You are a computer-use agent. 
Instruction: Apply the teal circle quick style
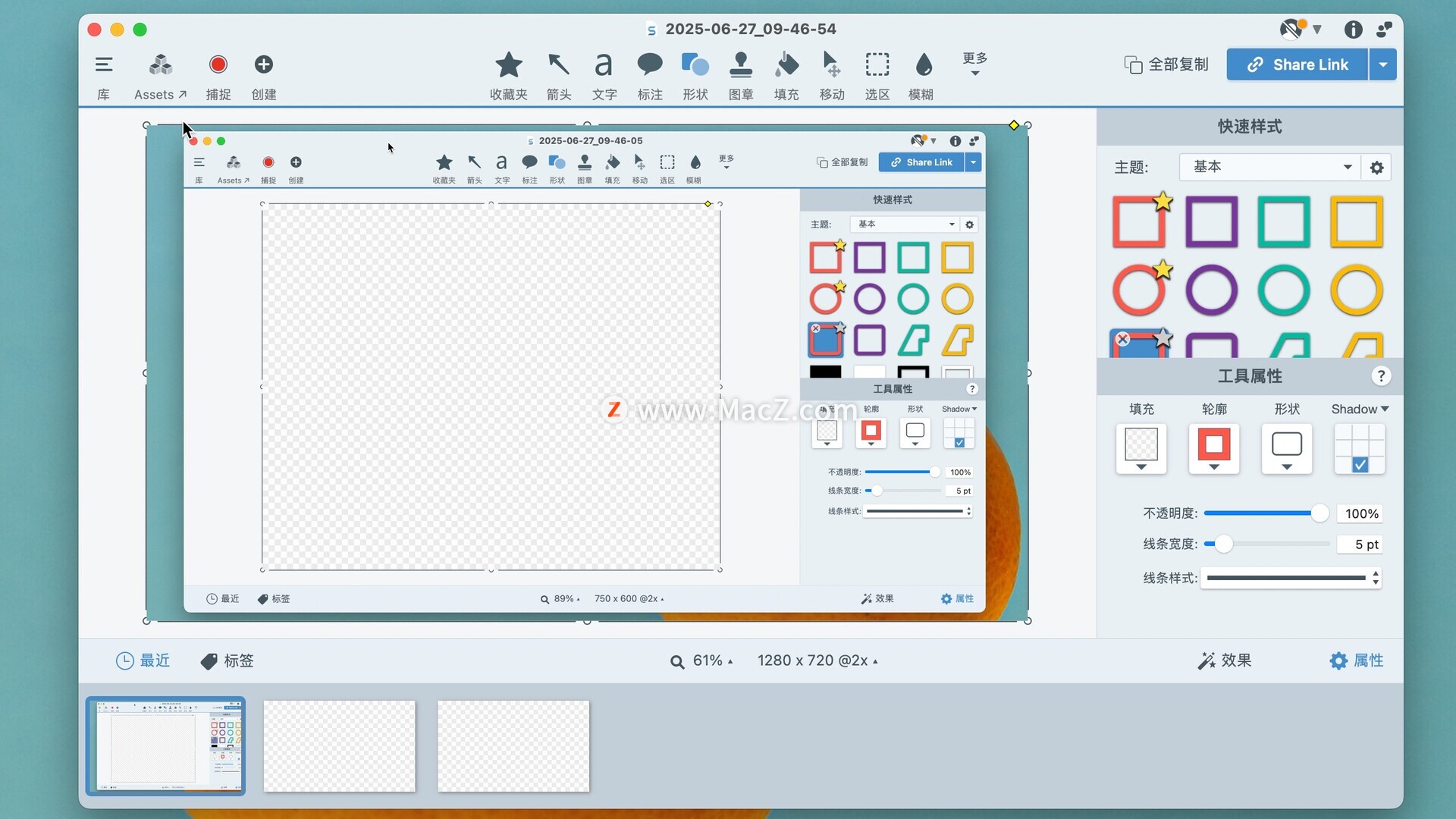pos(1284,290)
